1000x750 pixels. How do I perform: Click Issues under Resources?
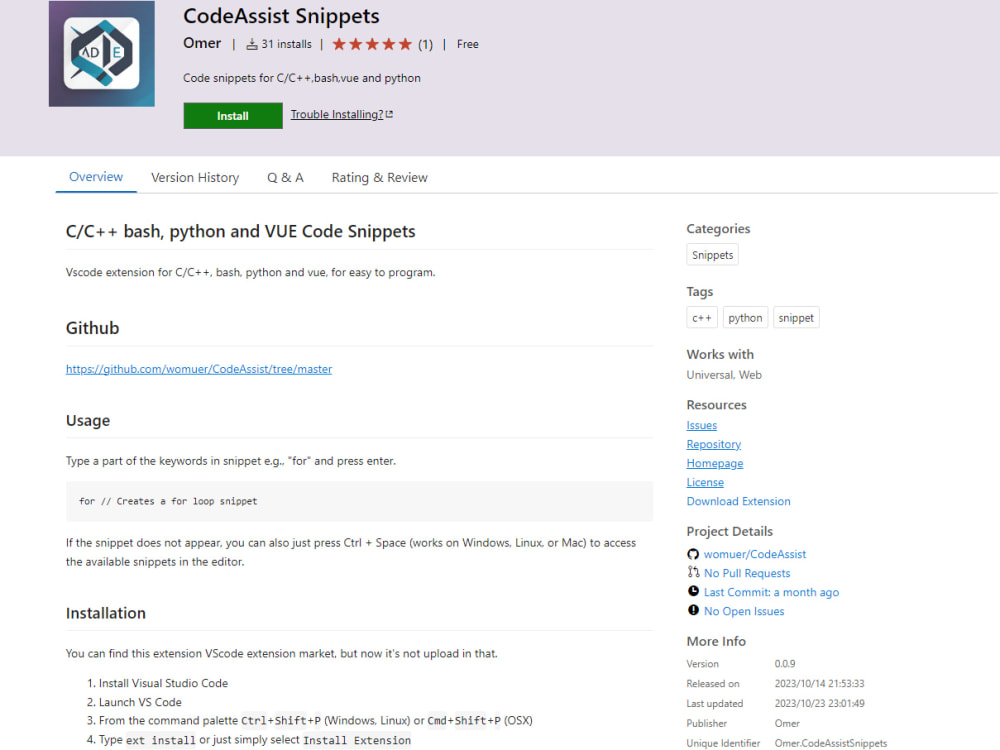point(701,425)
